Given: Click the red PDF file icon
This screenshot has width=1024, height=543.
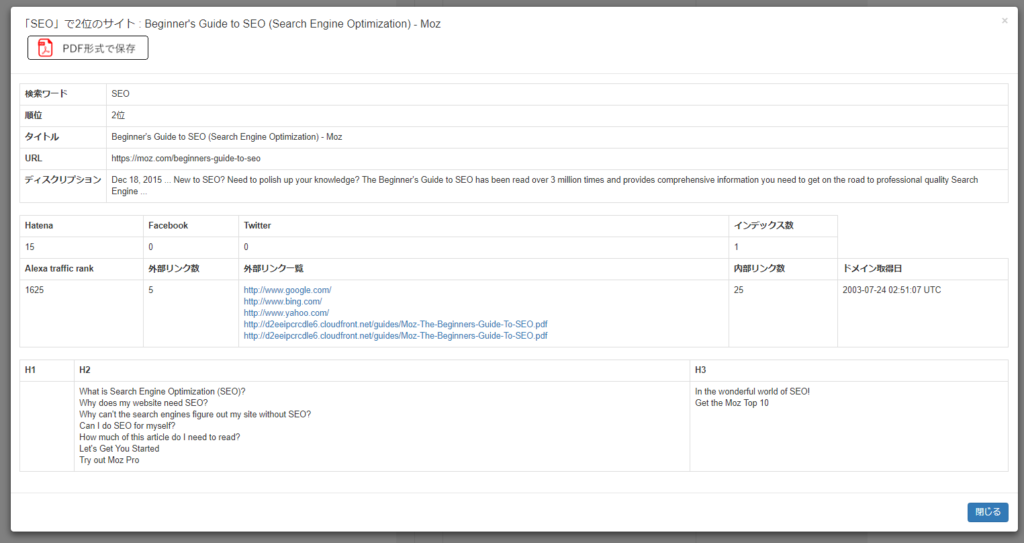Looking at the screenshot, I should (x=45, y=48).
